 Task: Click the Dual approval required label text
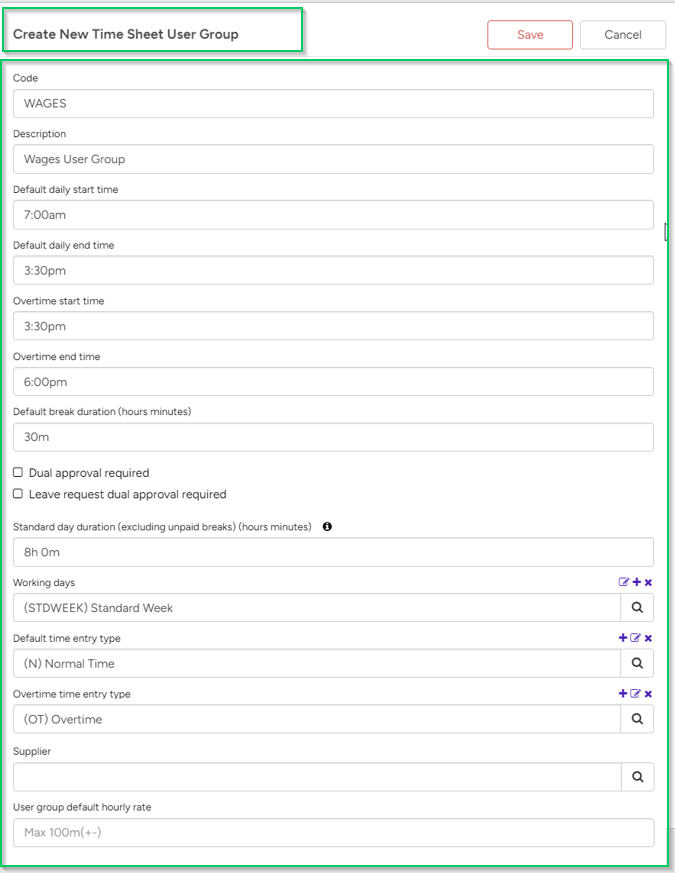click(x=89, y=473)
